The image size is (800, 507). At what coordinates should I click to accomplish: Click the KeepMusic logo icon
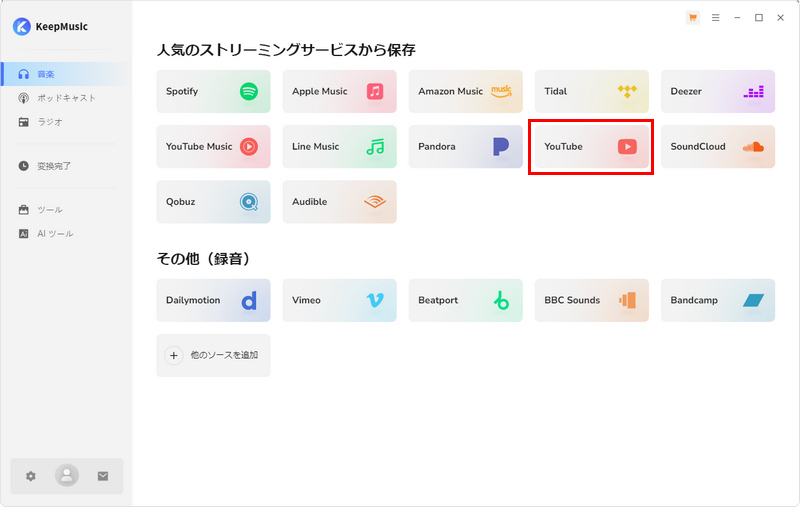(x=21, y=27)
